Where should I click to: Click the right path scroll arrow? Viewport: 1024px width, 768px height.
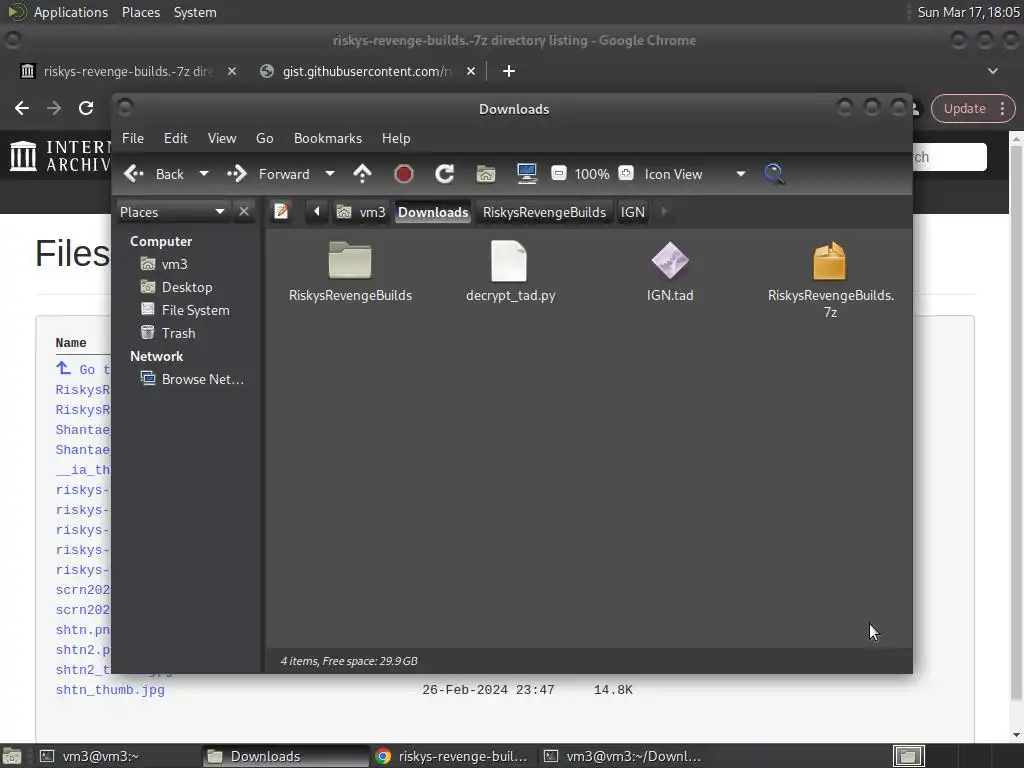(664, 212)
